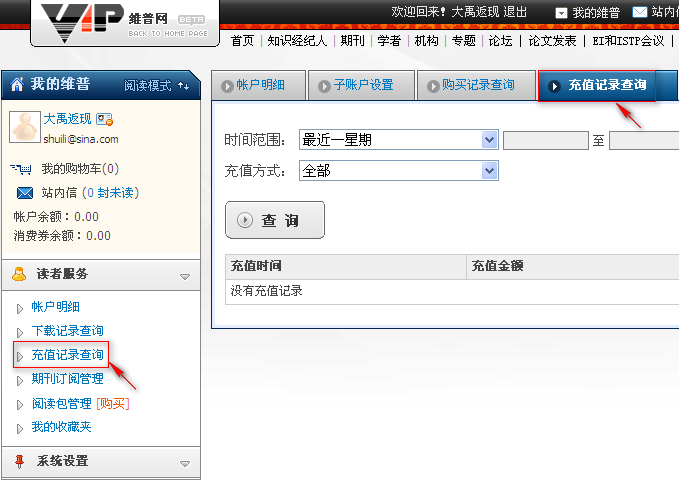Click the 查询 button
Image resolution: width=679 pixels, height=481 pixels.
click(x=275, y=220)
